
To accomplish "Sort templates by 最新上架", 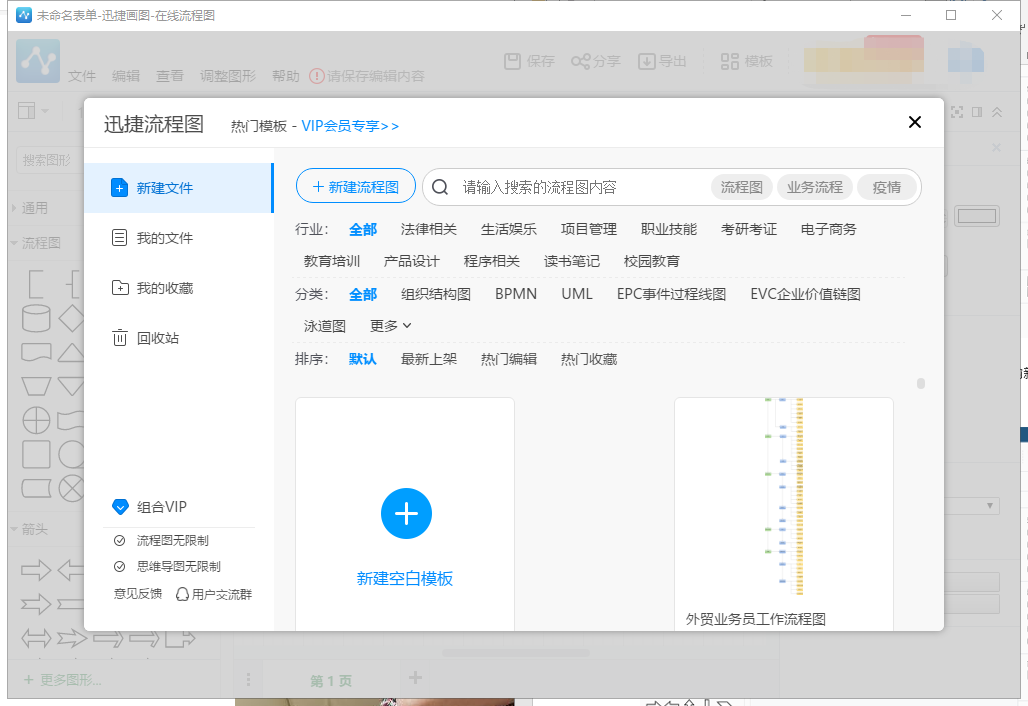I will pos(428,359).
